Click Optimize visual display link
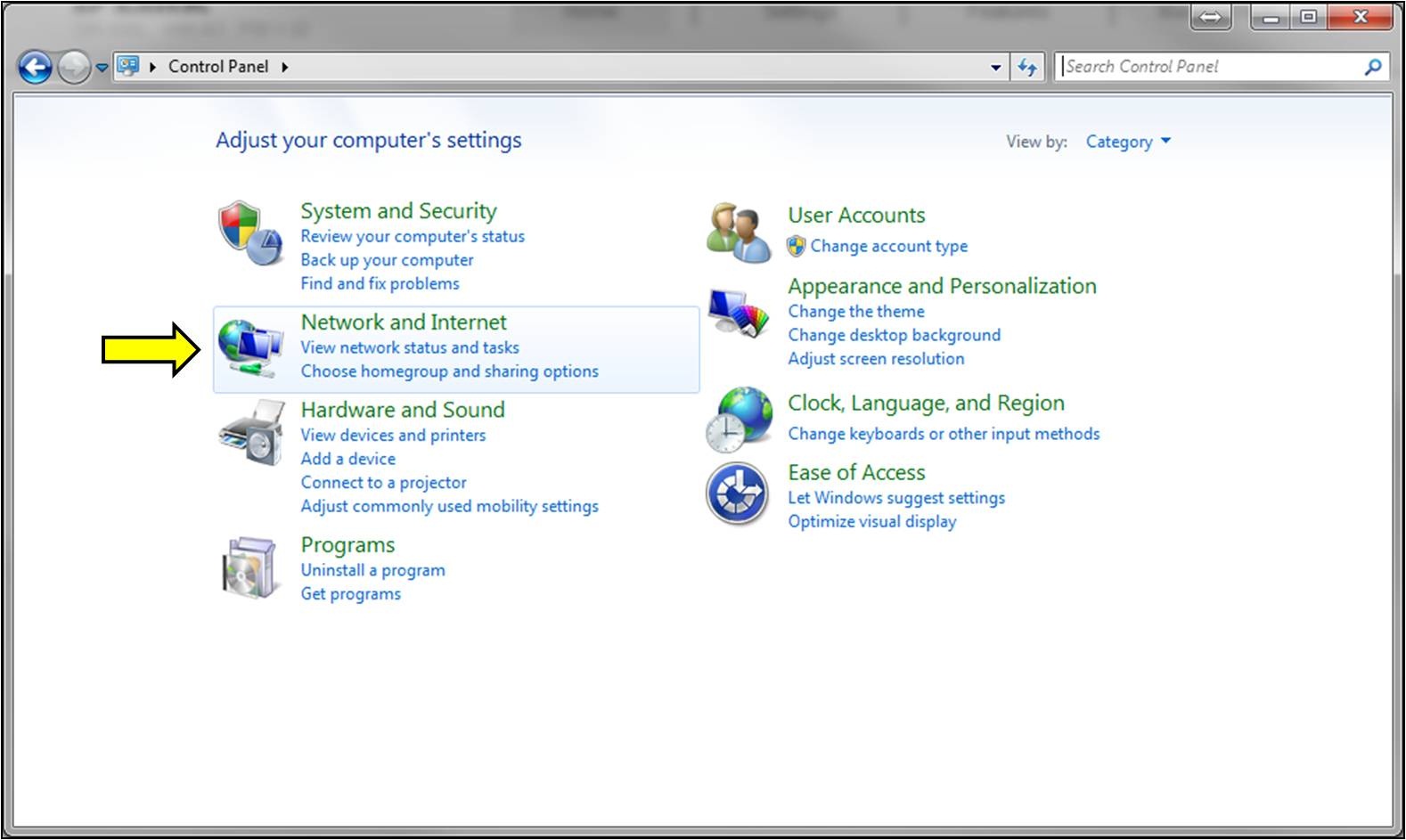The height and width of the screenshot is (840, 1406). tap(871, 522)
